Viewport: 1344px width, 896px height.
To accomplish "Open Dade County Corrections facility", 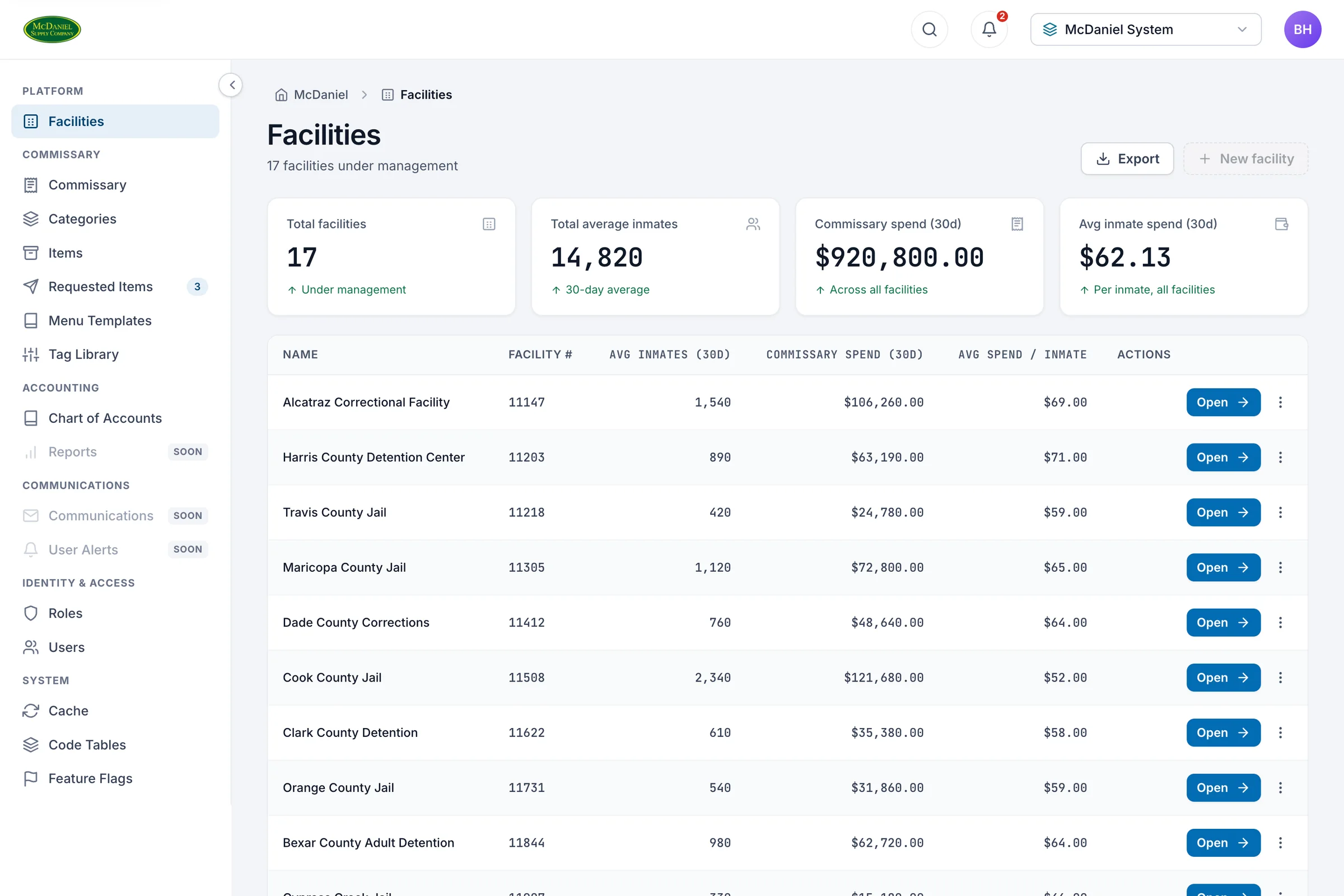I will pyautogui.click(x=1223, y=622).
